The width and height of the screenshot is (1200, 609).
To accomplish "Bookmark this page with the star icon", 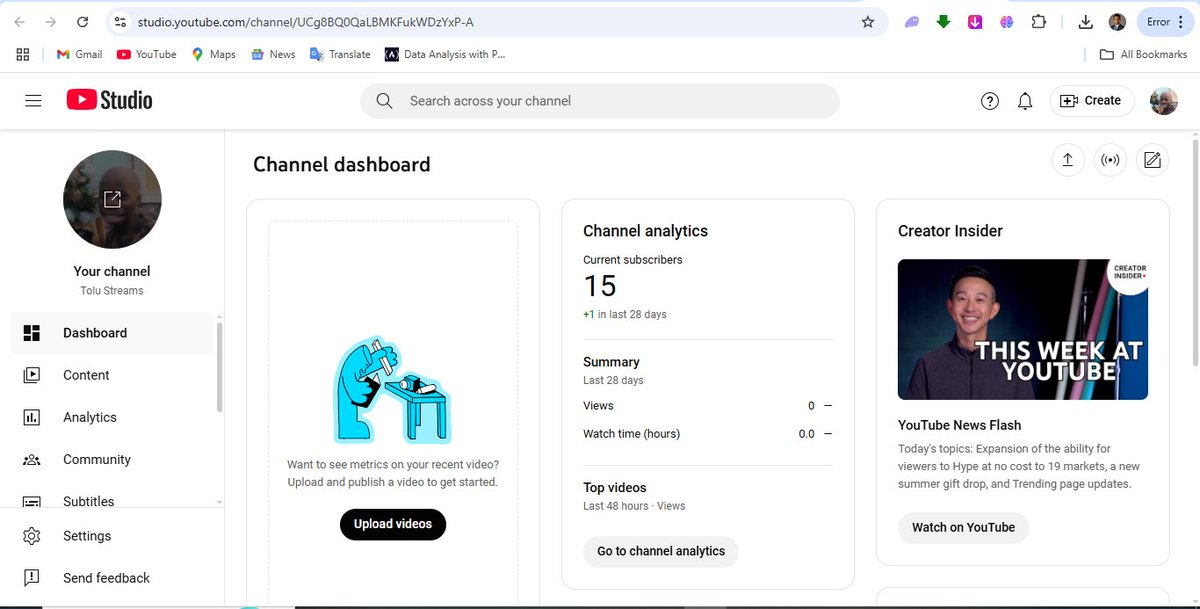I will [x=868, y=22].
